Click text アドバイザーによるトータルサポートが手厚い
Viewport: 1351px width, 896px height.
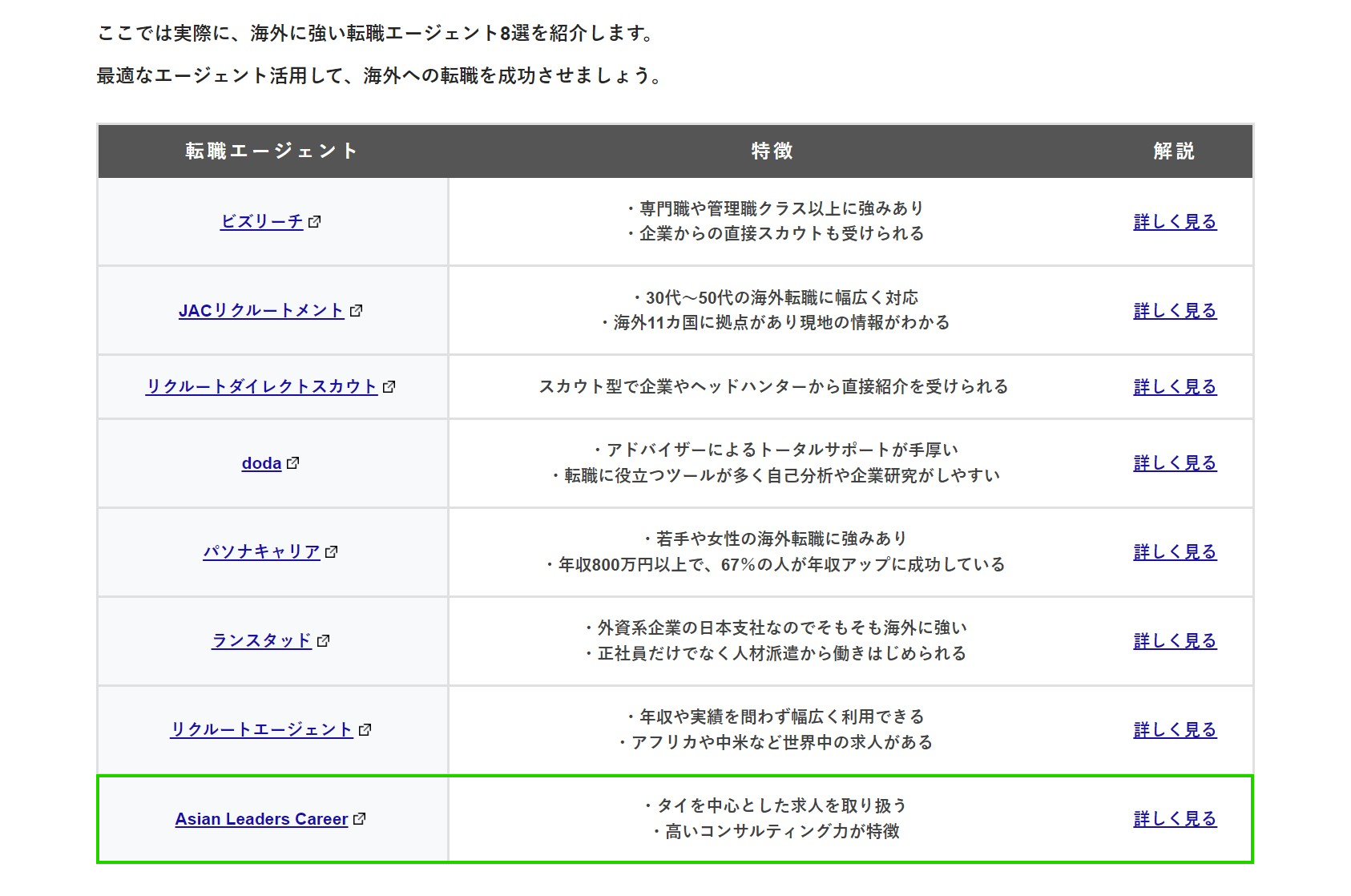[x=782, y=450]
